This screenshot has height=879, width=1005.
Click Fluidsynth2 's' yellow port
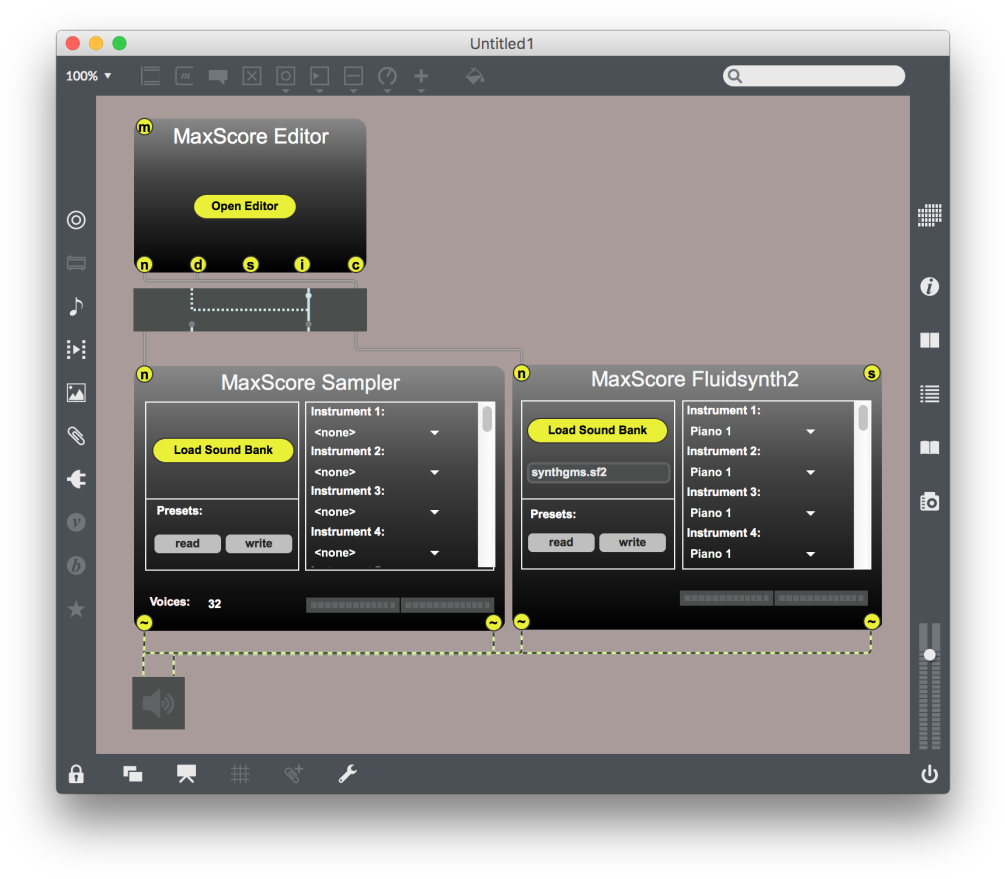[x=871, y=373]
